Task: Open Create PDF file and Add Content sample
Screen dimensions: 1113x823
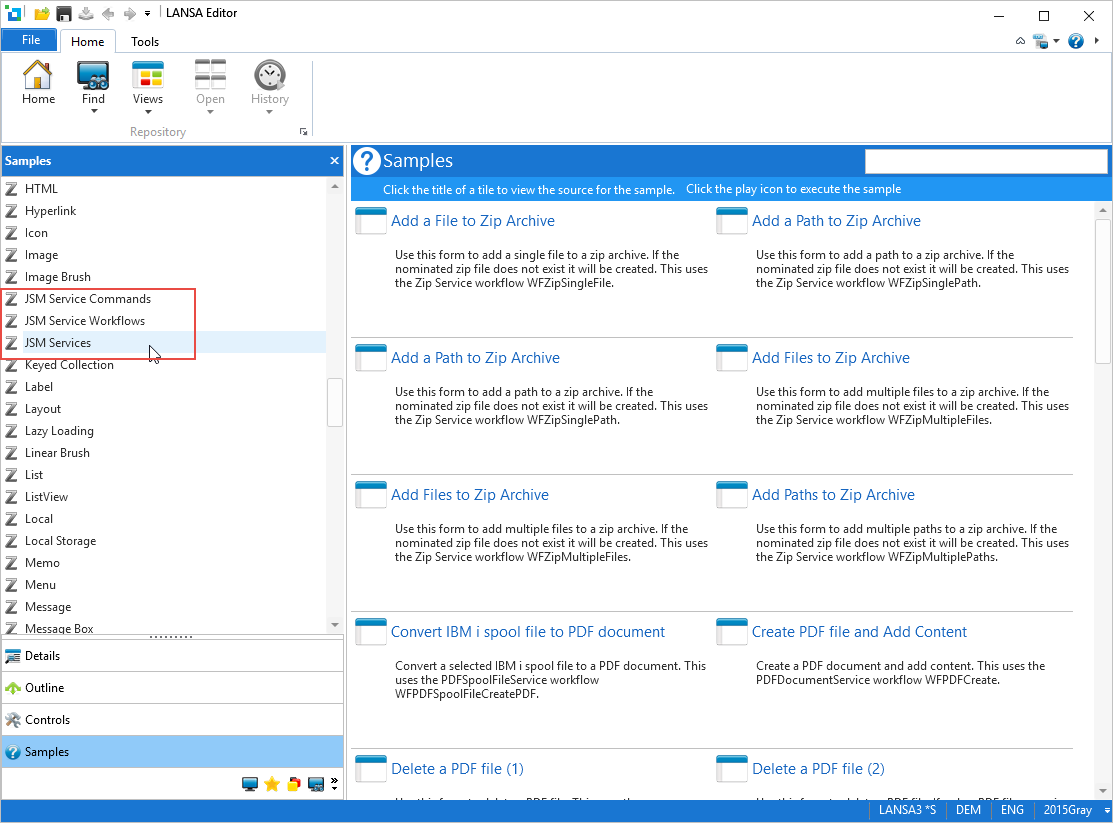Action: [x=859, y=632]
